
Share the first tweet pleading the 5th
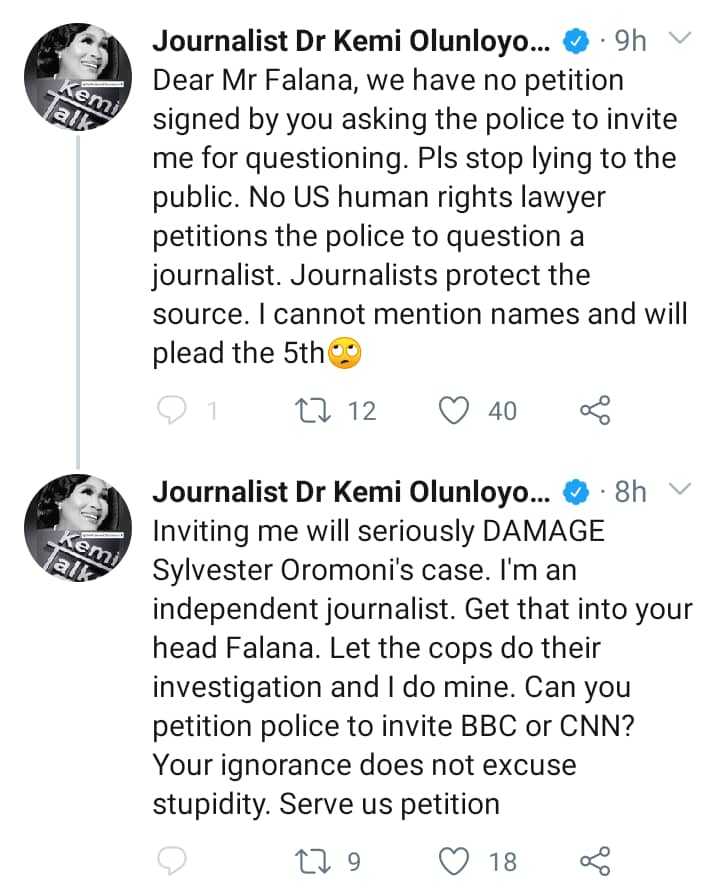(x=595, y=410)
